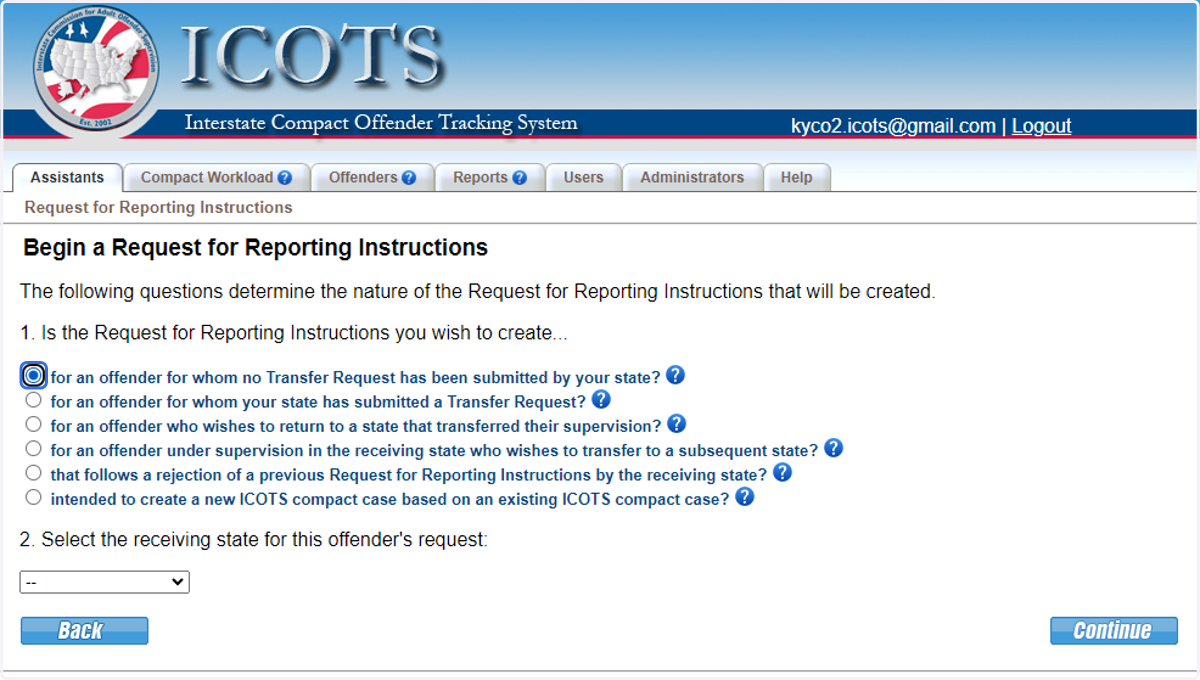Show help for subsequent state transfer option

[x=833, y=448]
